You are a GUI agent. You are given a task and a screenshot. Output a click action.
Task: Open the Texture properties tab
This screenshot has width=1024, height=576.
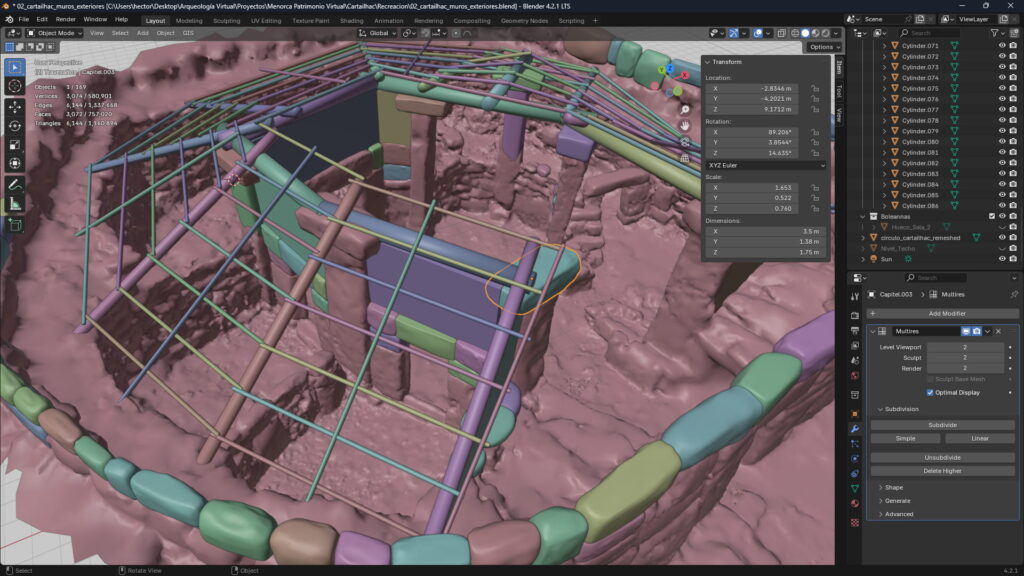coord(855,522)
